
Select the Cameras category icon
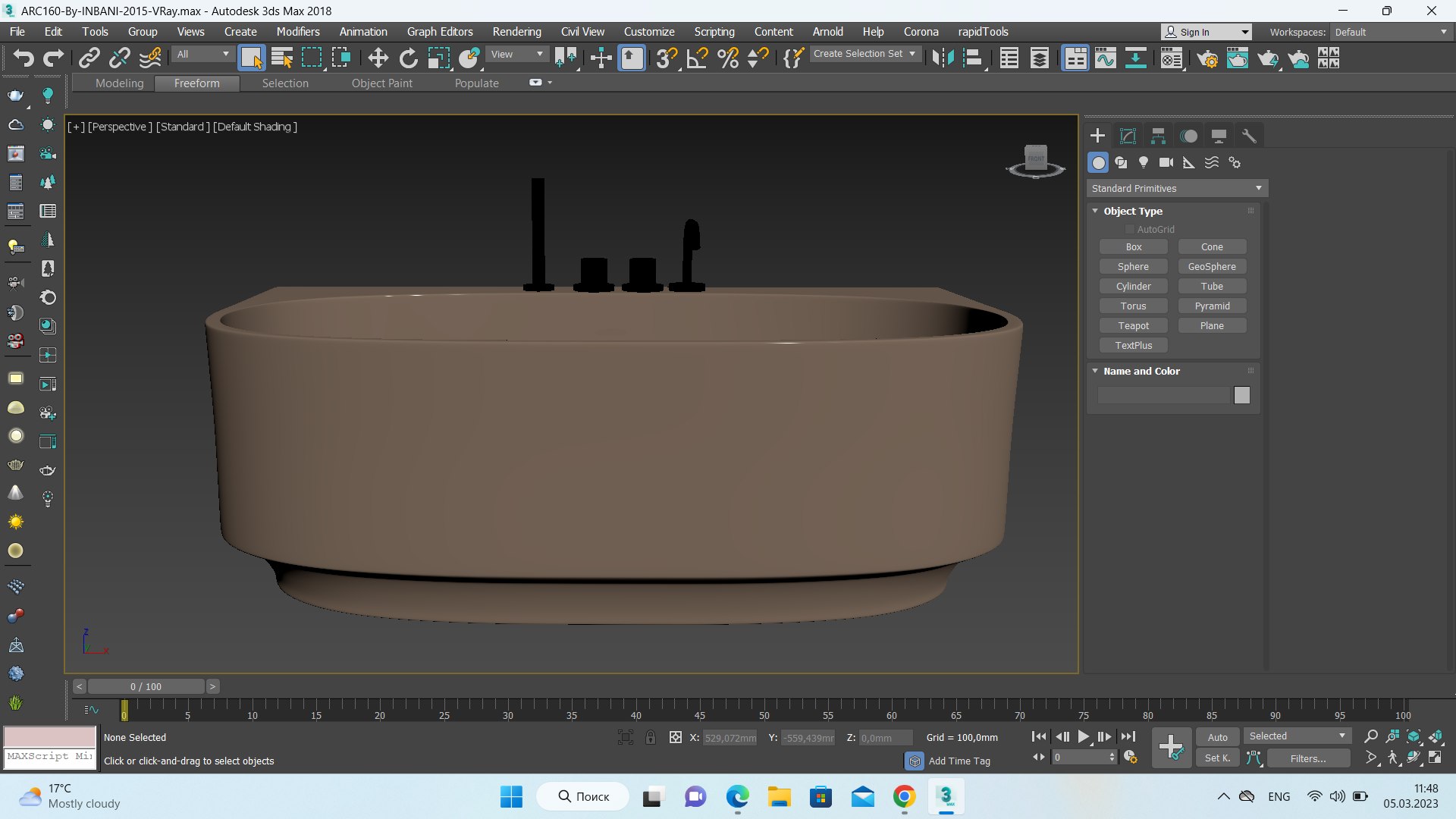pyautogui.click(x=1166, y=162)
